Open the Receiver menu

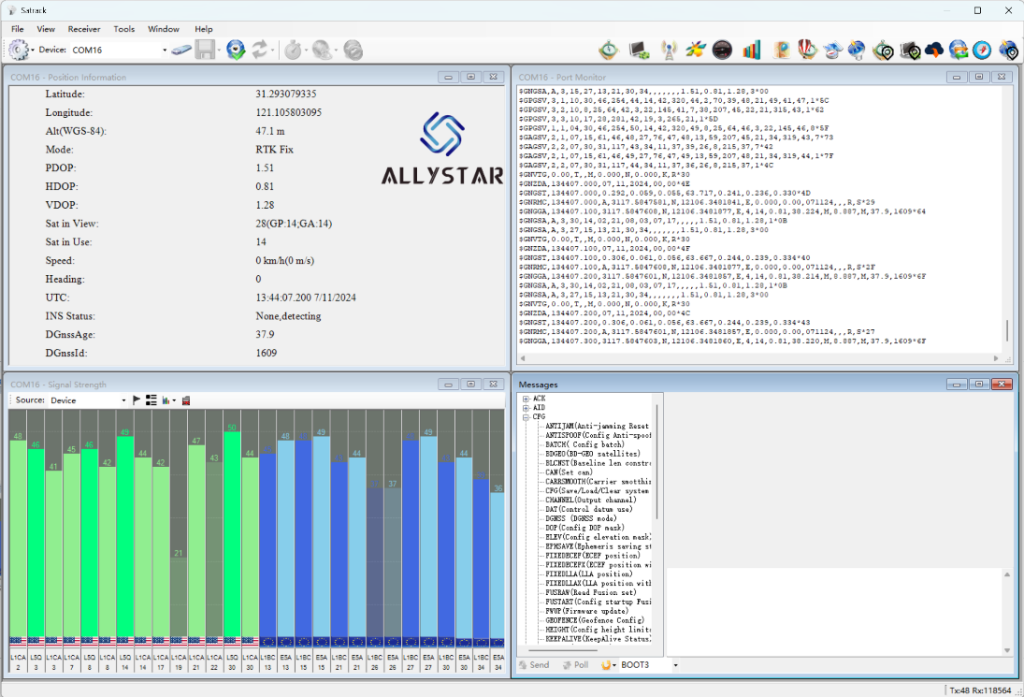click(84, 29)
